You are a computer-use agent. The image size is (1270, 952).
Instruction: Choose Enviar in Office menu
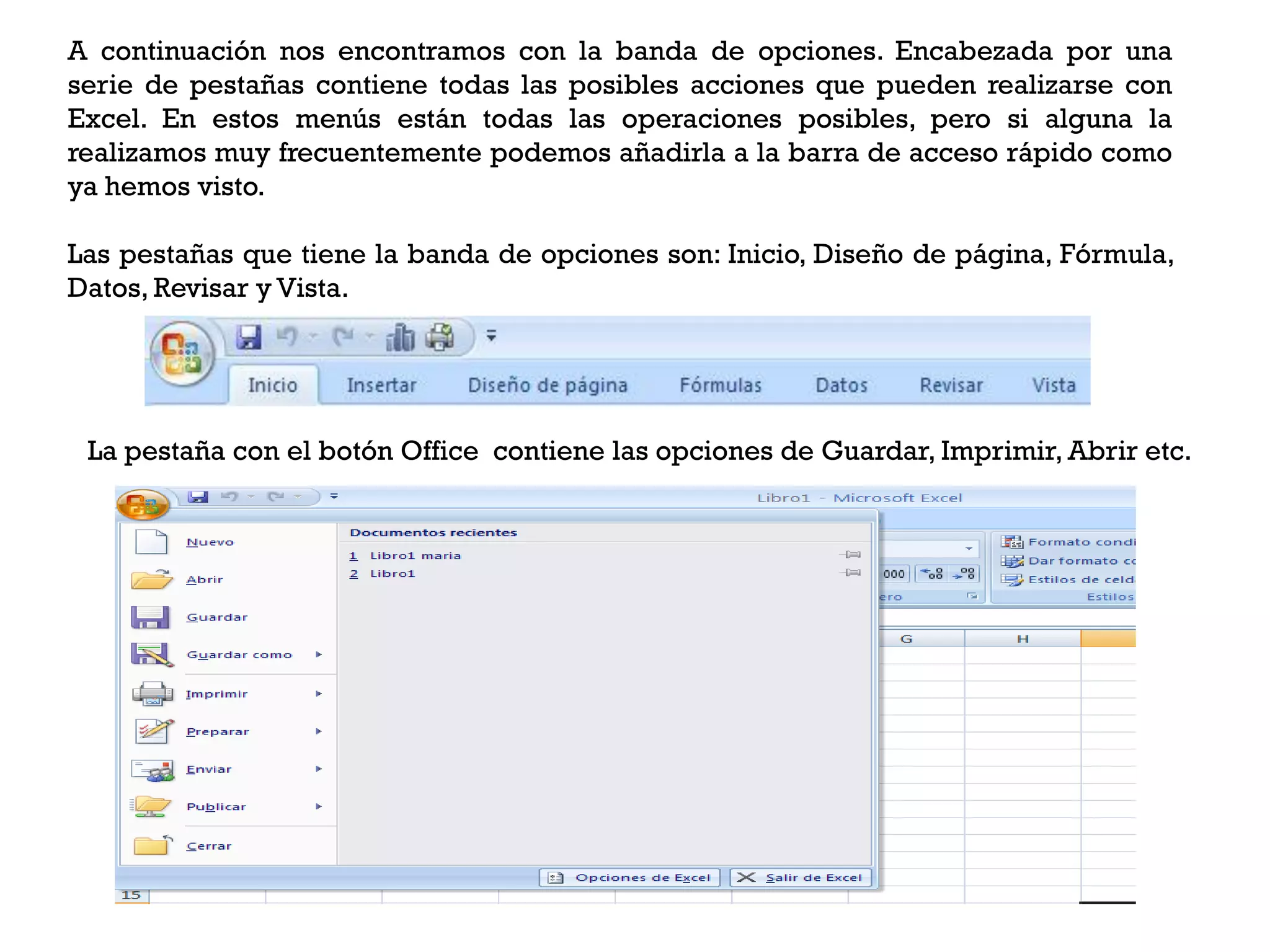point(209,769)
